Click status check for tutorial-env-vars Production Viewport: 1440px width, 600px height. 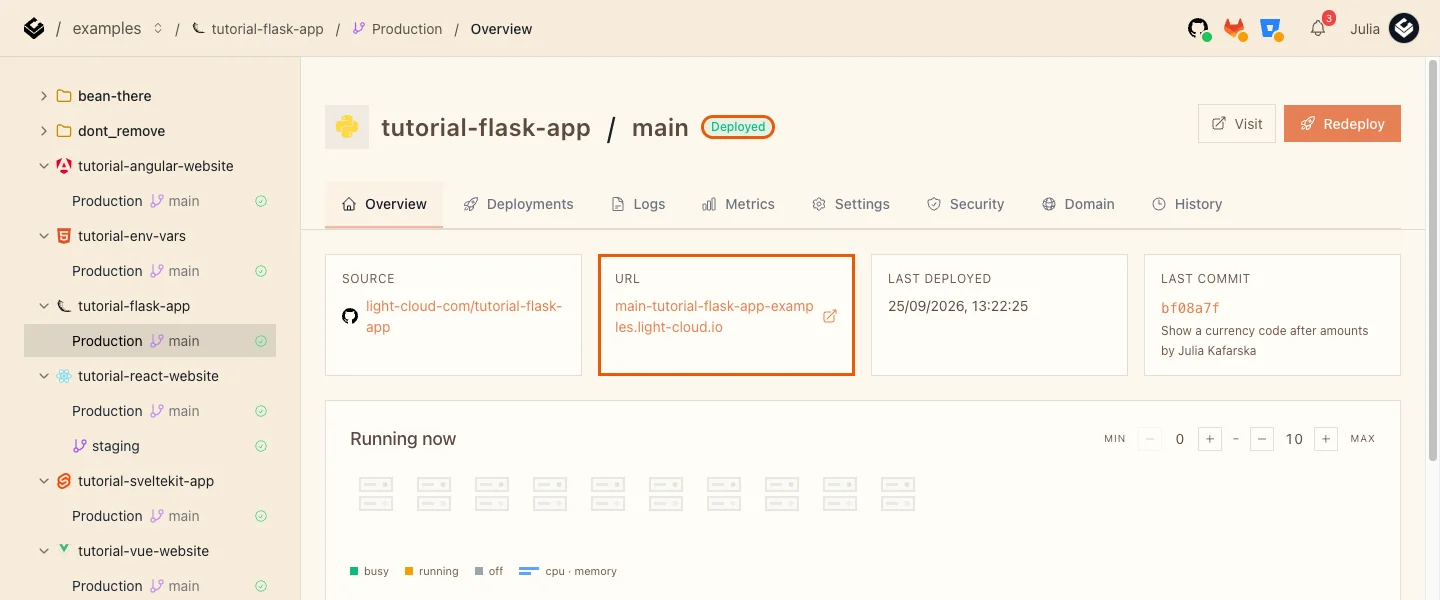261,271
